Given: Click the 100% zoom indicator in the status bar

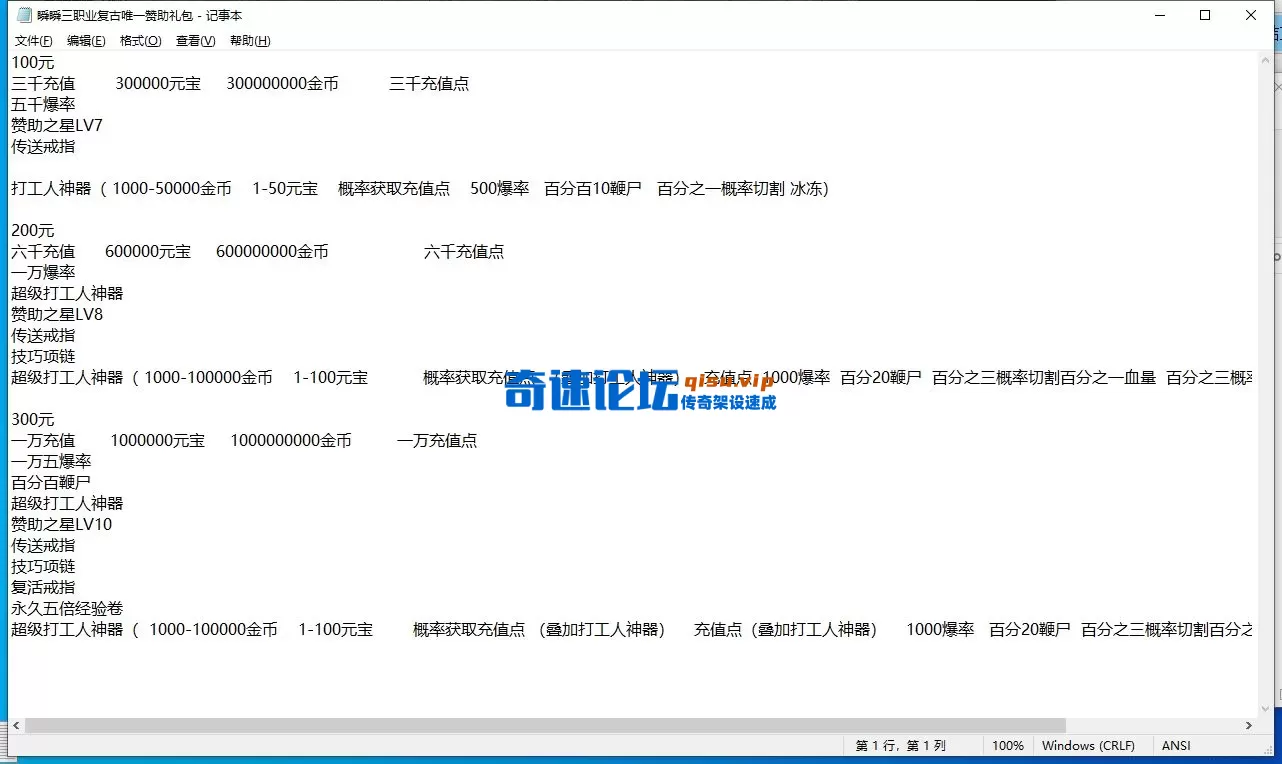Looking at the screenshot, I should pyautogui.click(x=1008, y=745).
